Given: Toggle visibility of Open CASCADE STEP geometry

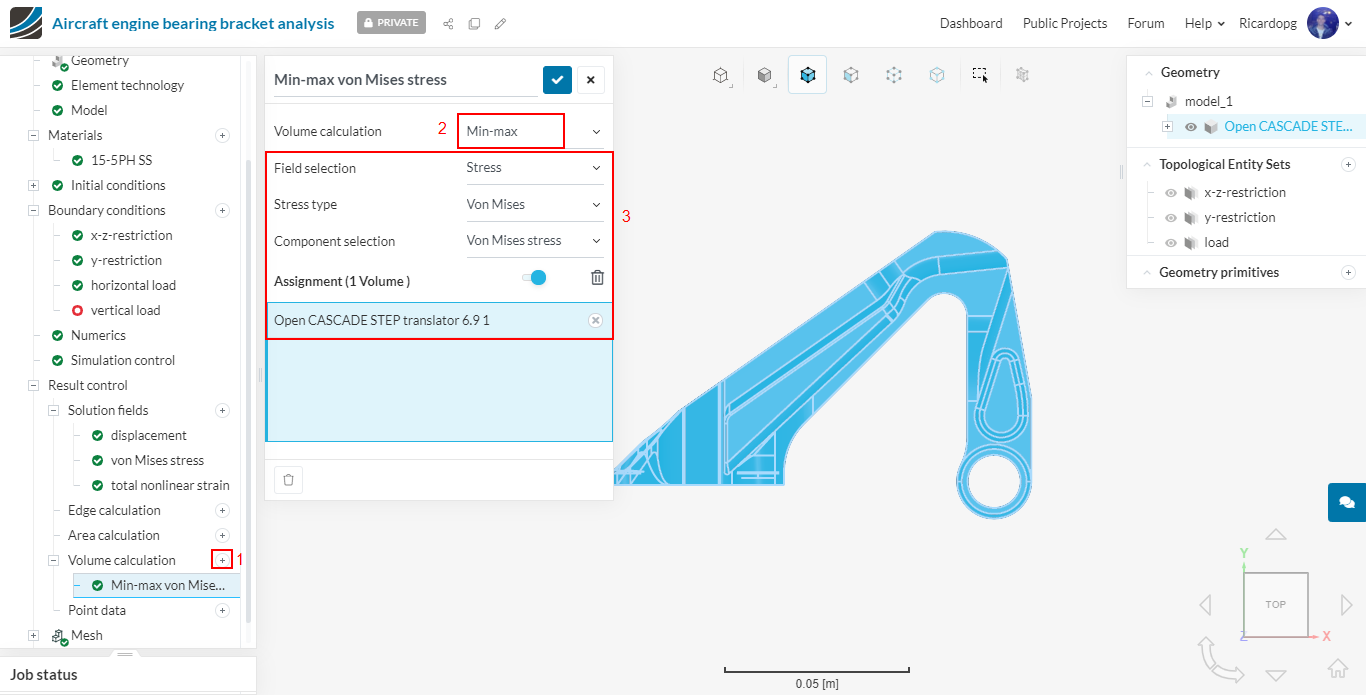Looking at the screenshot, I should (x=1191, y=127).
